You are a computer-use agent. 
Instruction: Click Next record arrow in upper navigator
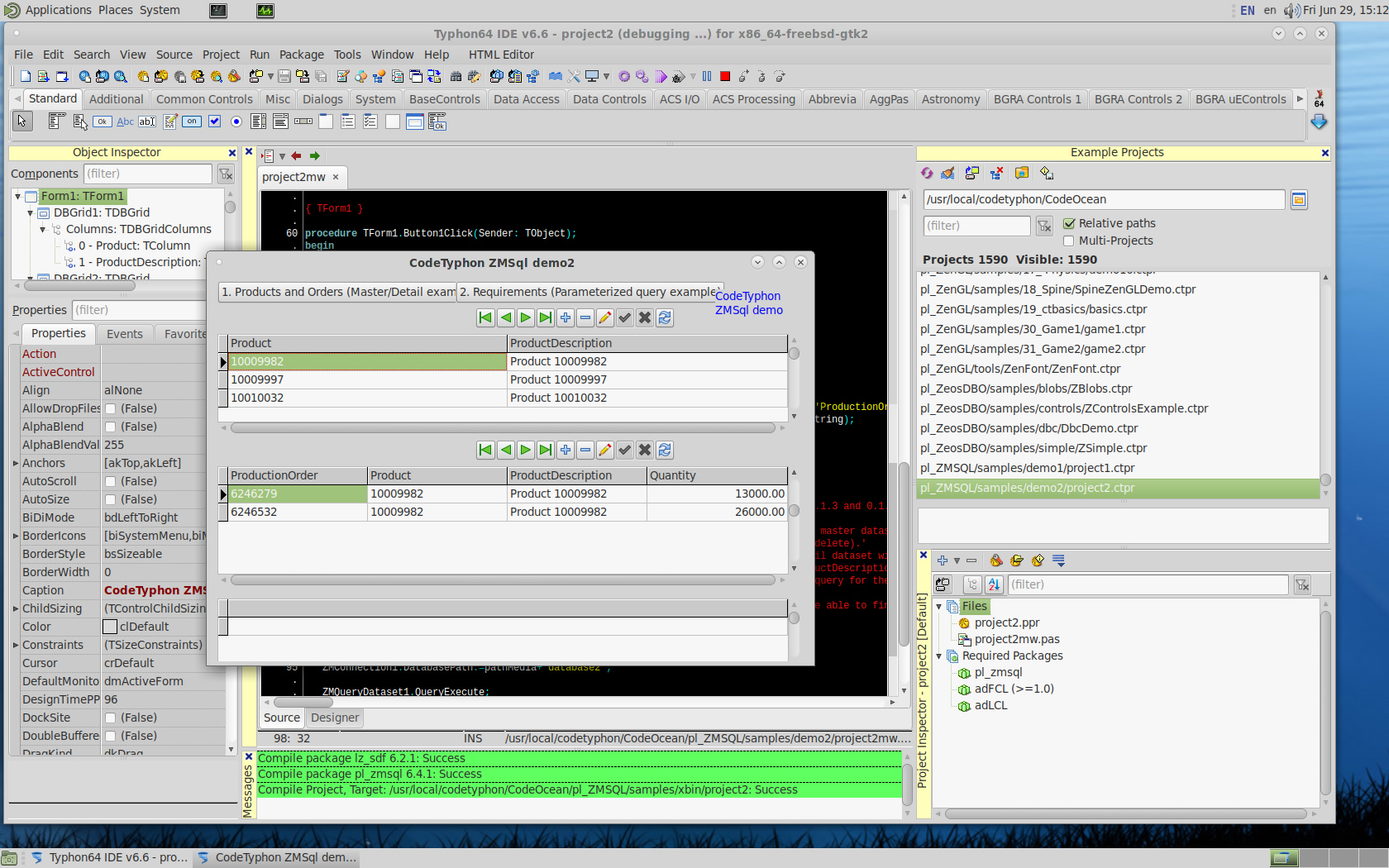(526, 317)
